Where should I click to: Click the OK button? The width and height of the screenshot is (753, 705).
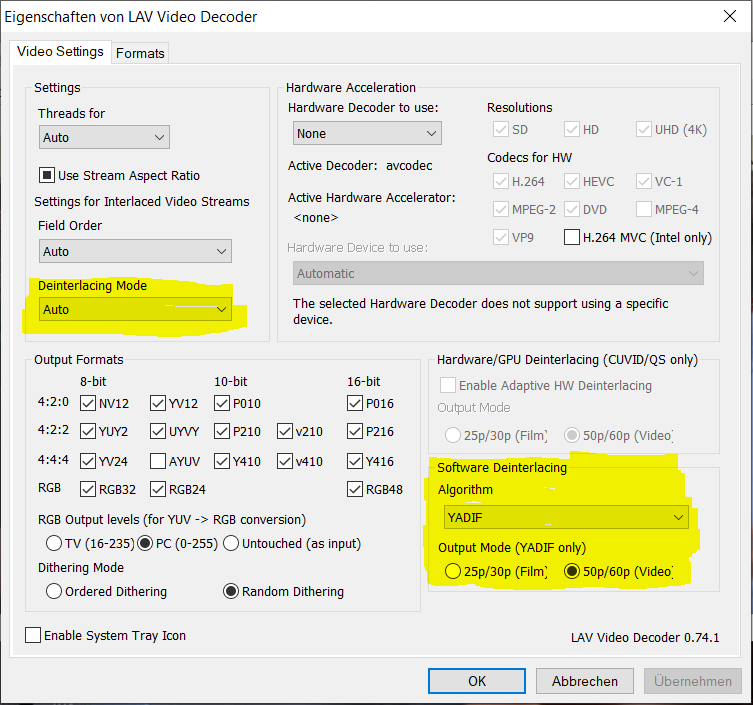point(477,681)
